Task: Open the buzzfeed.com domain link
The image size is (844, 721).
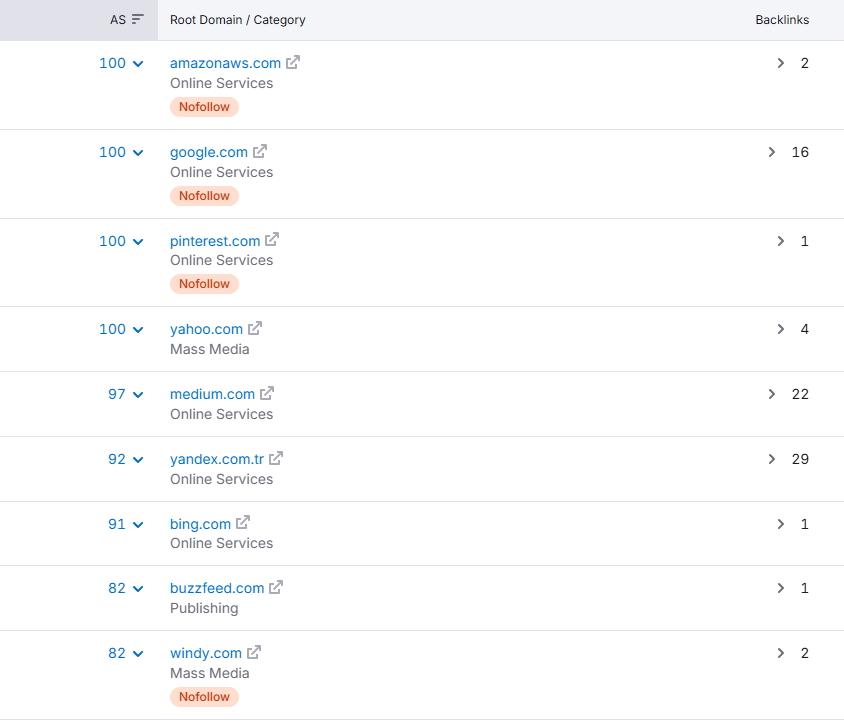Action: (x=217, y=588)
